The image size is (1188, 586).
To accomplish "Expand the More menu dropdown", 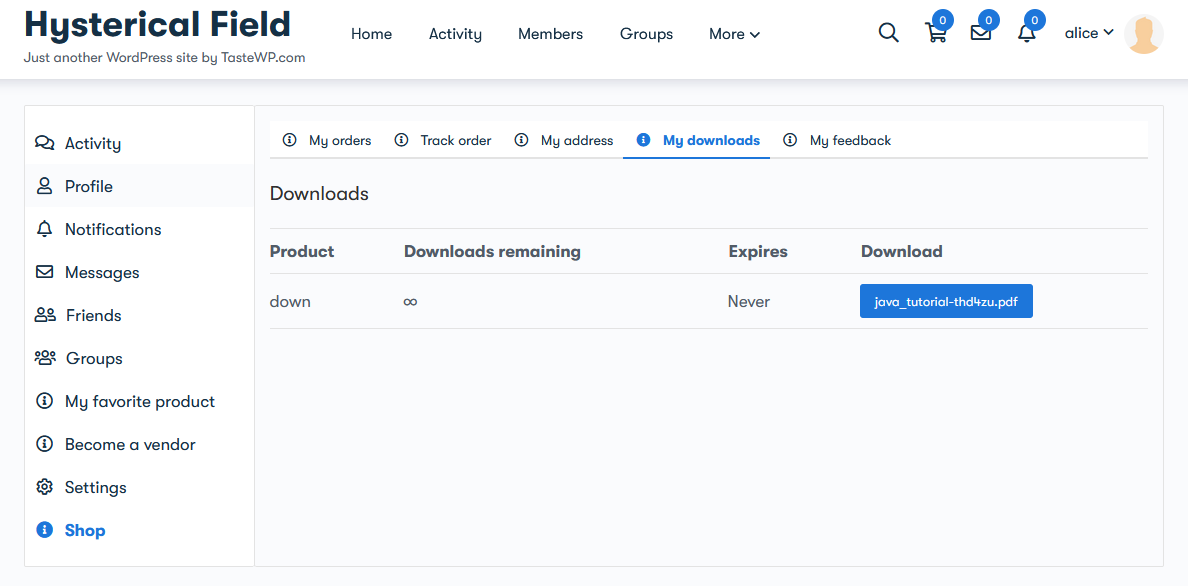I will [734, 34].
